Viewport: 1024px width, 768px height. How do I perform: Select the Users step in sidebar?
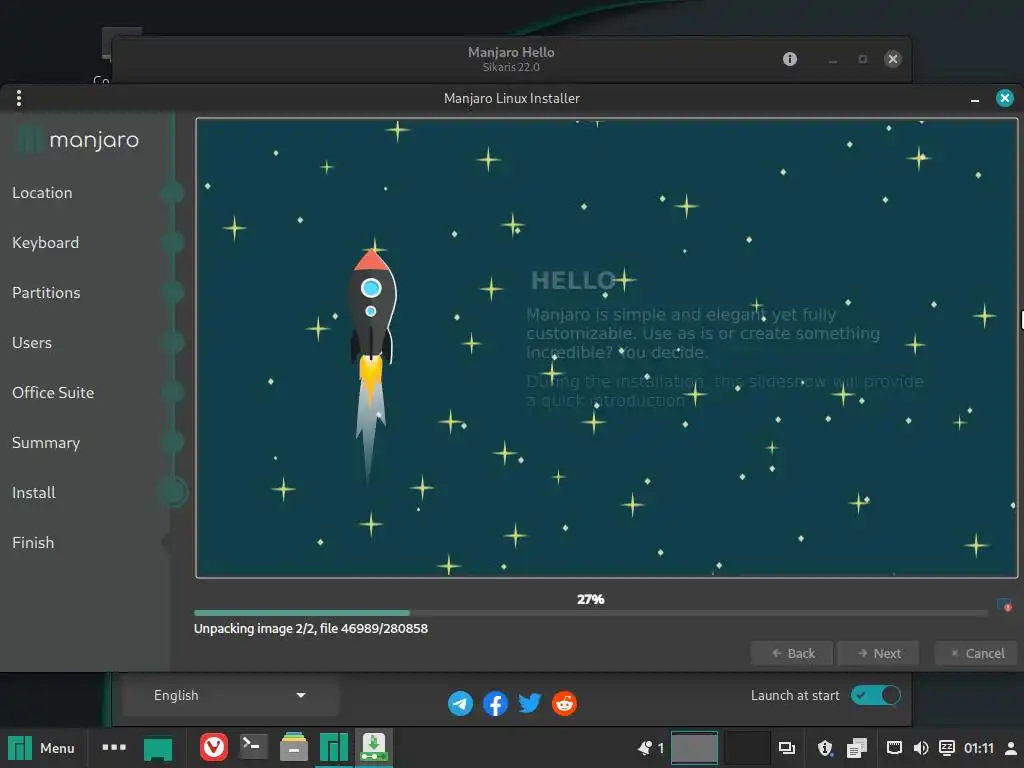point(32,342)
